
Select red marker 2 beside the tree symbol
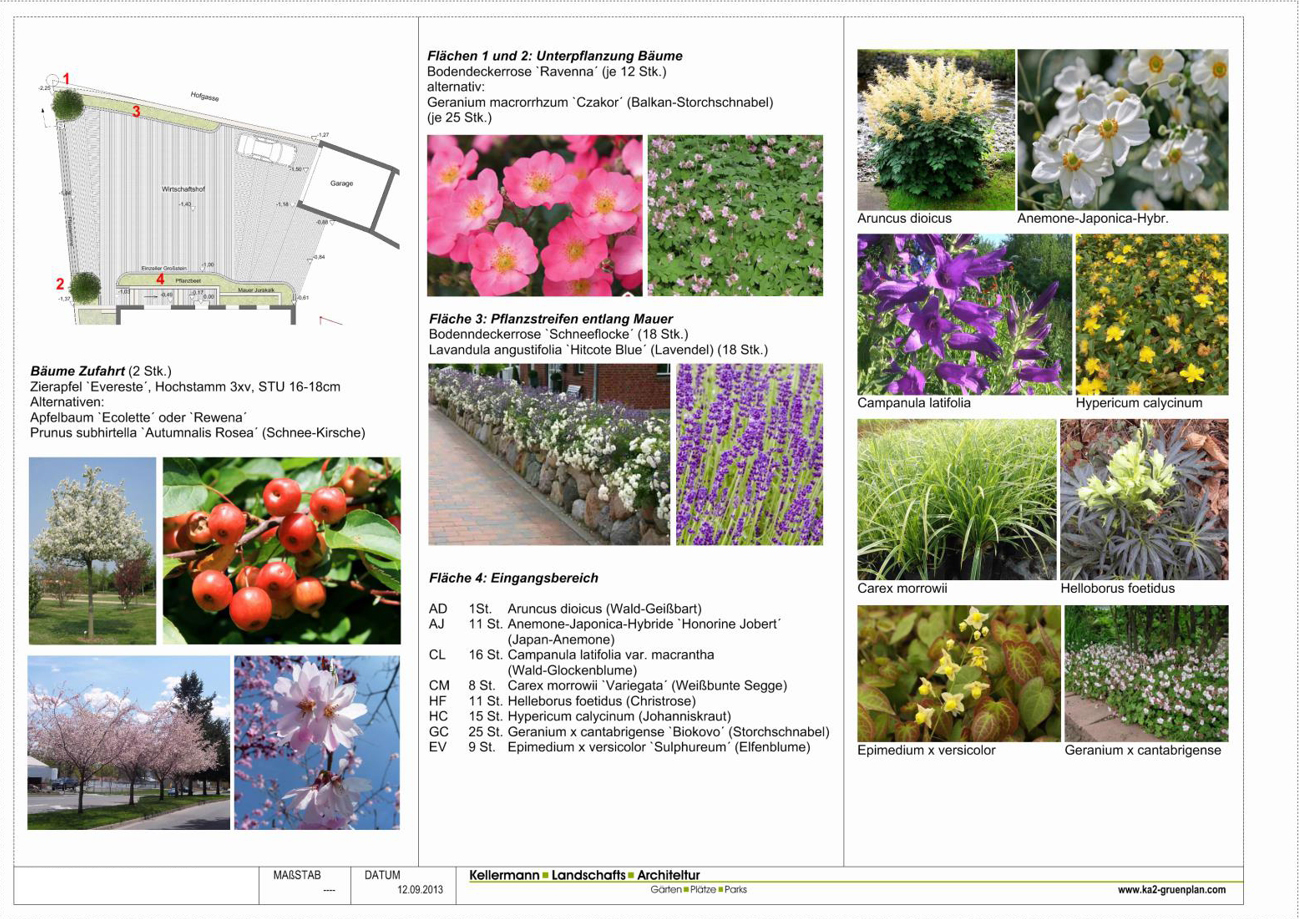pyautogui.click(x=60, y=285)
